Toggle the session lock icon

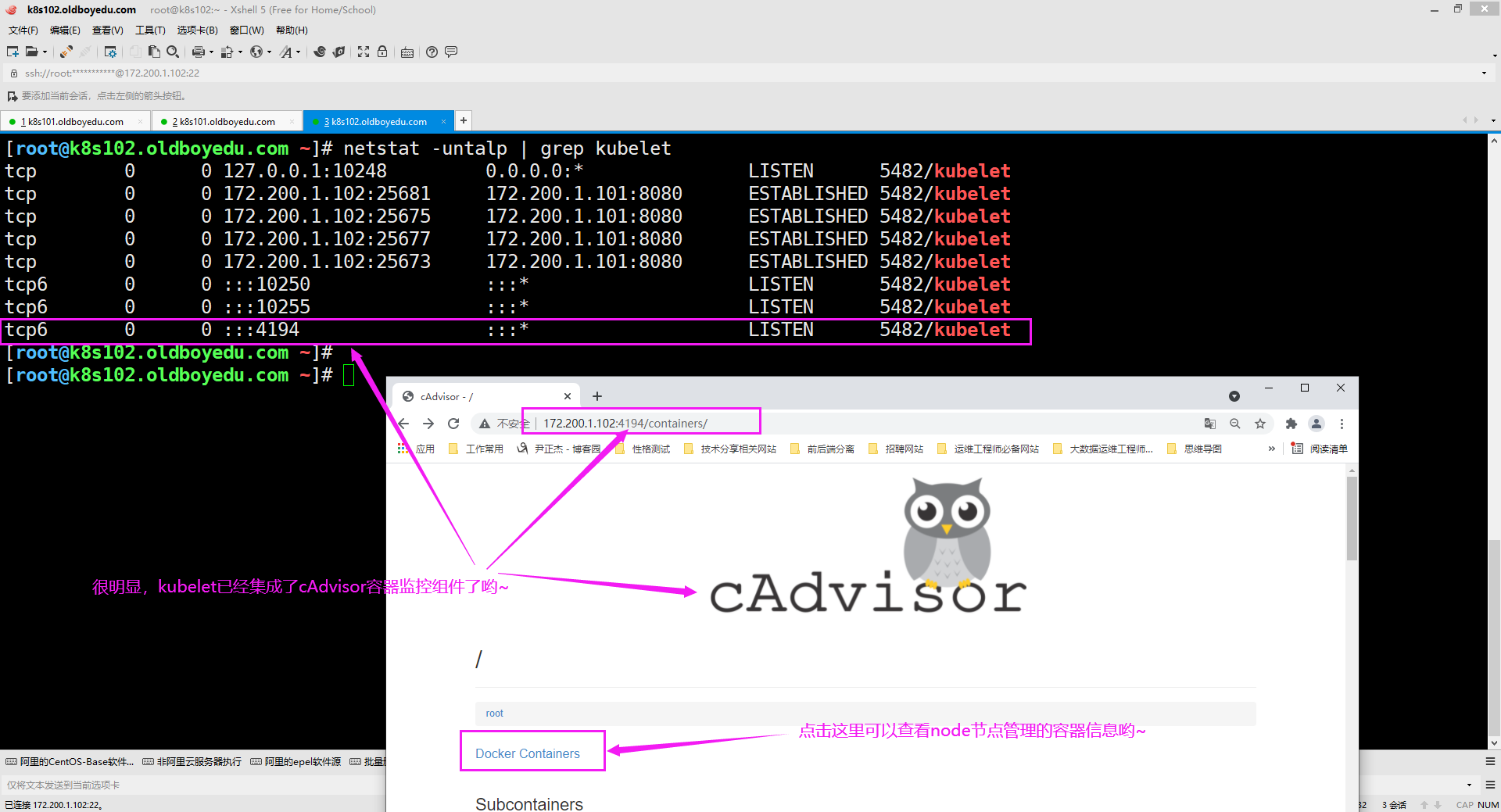click(x=382, y=52)
